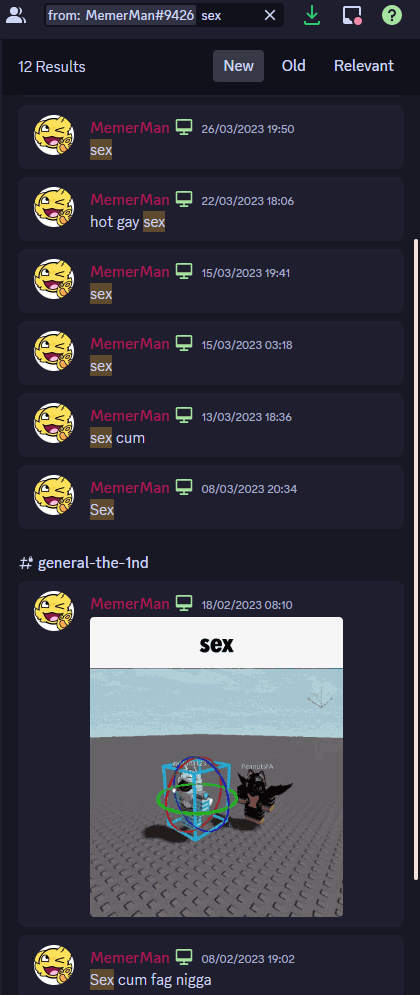Toggle the member list icon
The height and width of the screenshot is (995, 420).
tap(15, 15)
